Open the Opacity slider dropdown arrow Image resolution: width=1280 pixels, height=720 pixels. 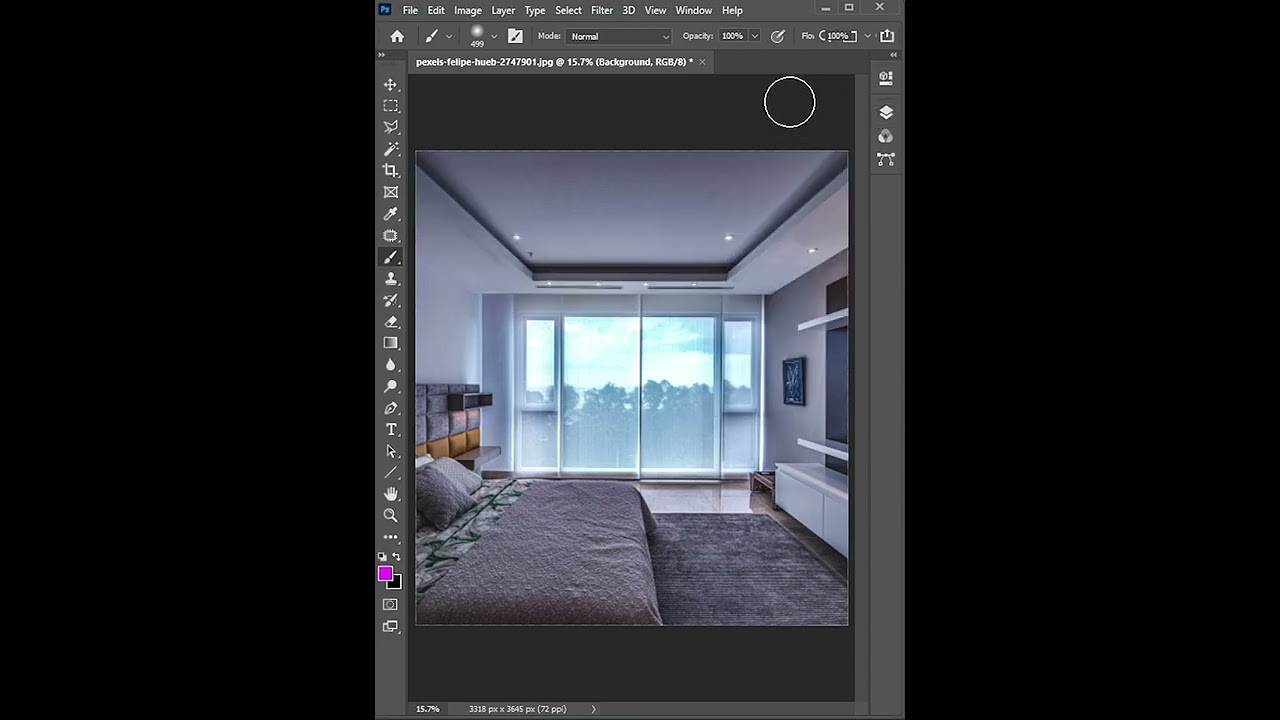tap(754, 36)
